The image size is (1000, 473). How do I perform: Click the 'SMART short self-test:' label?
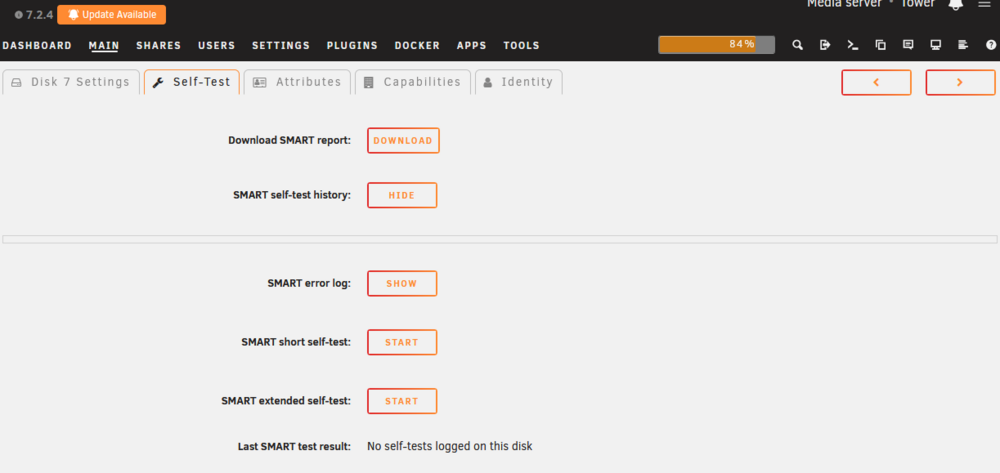pos(296,342)
